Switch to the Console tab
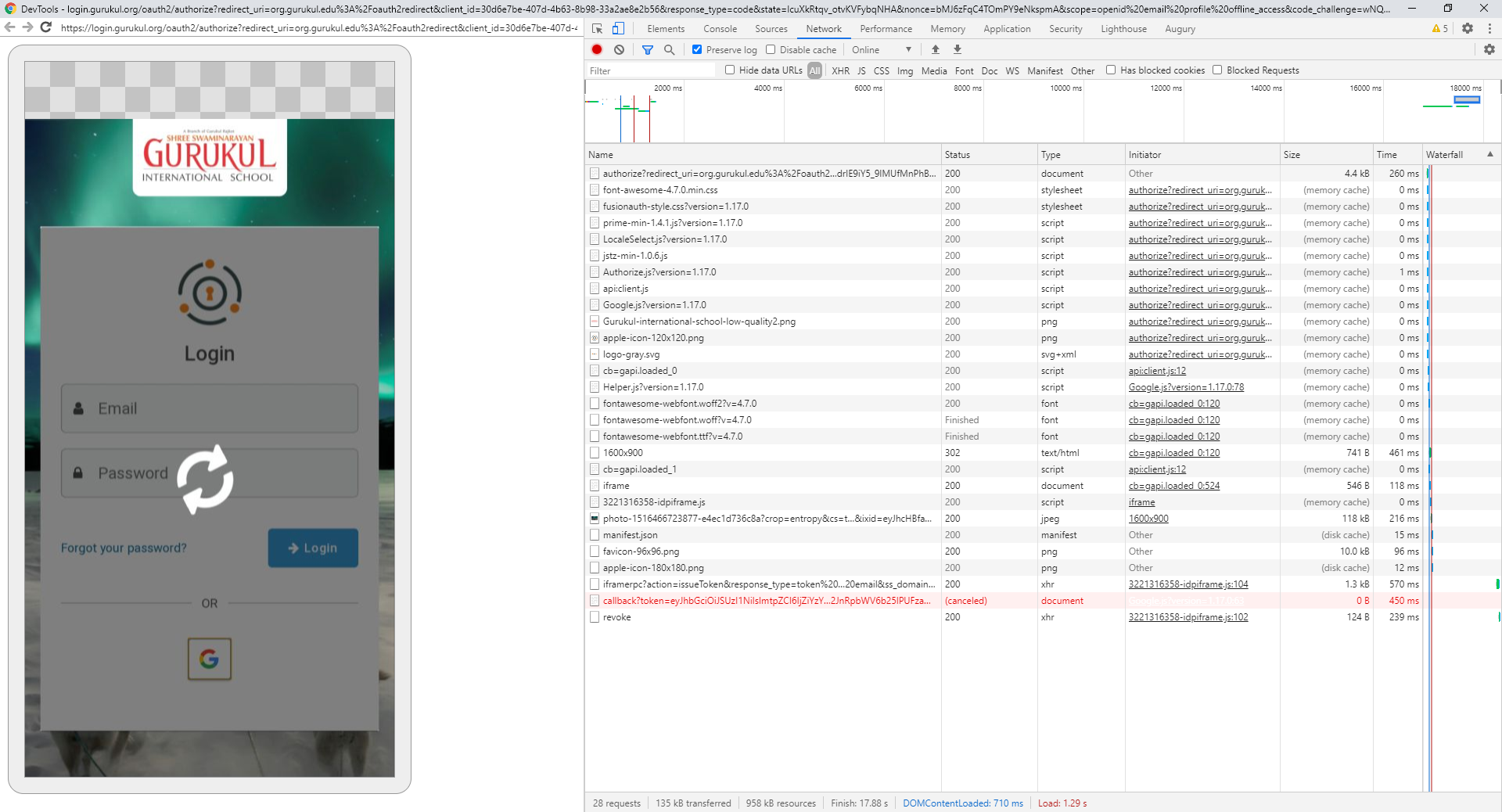 720,29
